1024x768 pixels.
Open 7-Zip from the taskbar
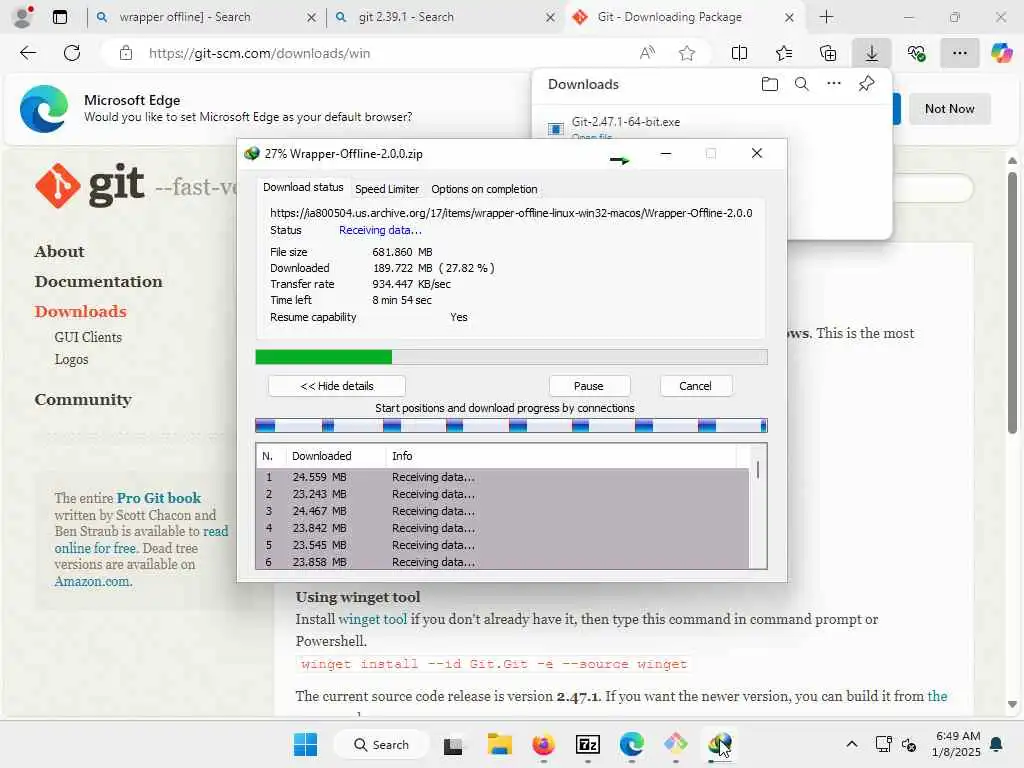click(x=588, y=744)
